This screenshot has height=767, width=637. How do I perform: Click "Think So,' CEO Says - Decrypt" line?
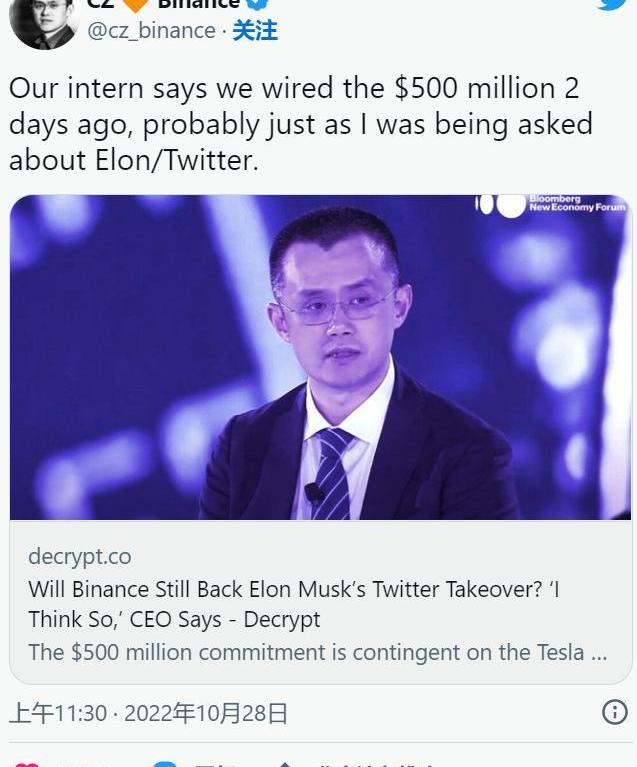[x=174, y=619]
